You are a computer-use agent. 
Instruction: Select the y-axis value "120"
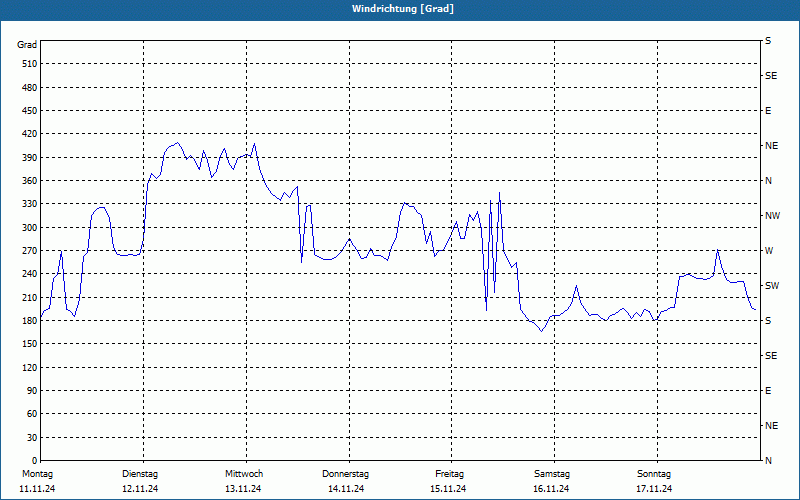click(x=30, y=367)
